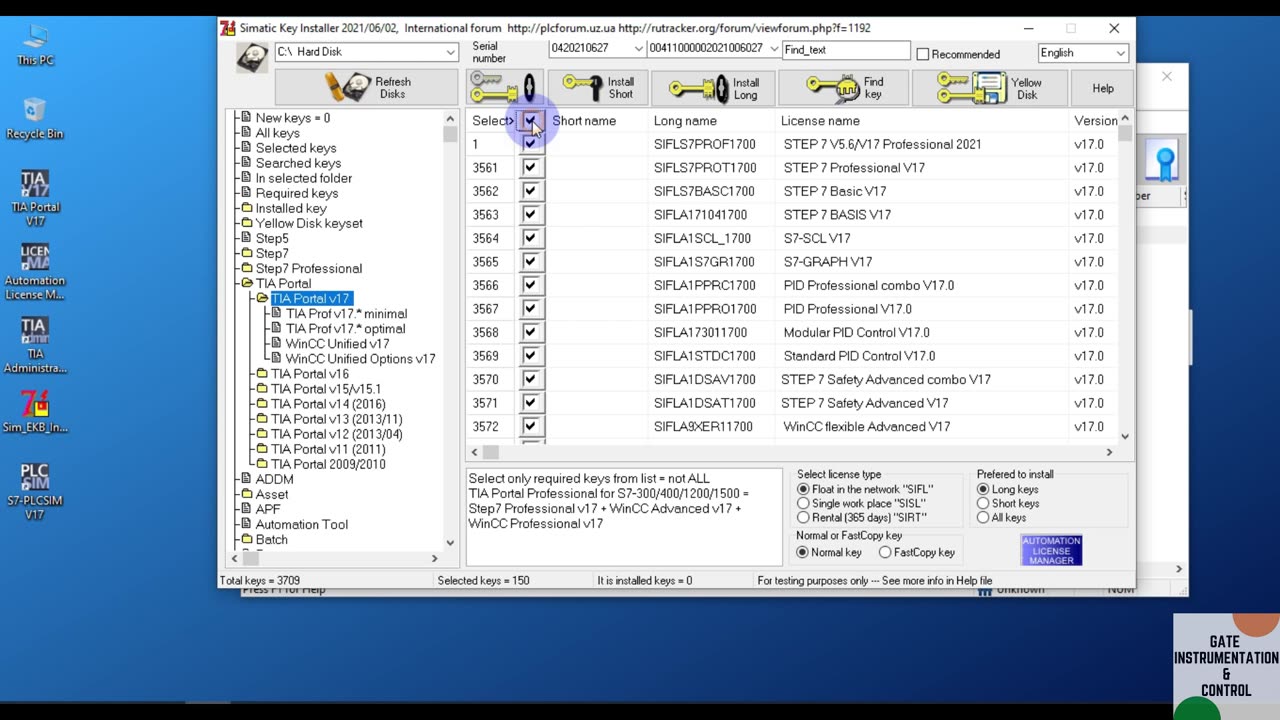The image size is (1280, 720).
Task: Open Recycle Bin desktop icon
Action: (x=35, y=118)
